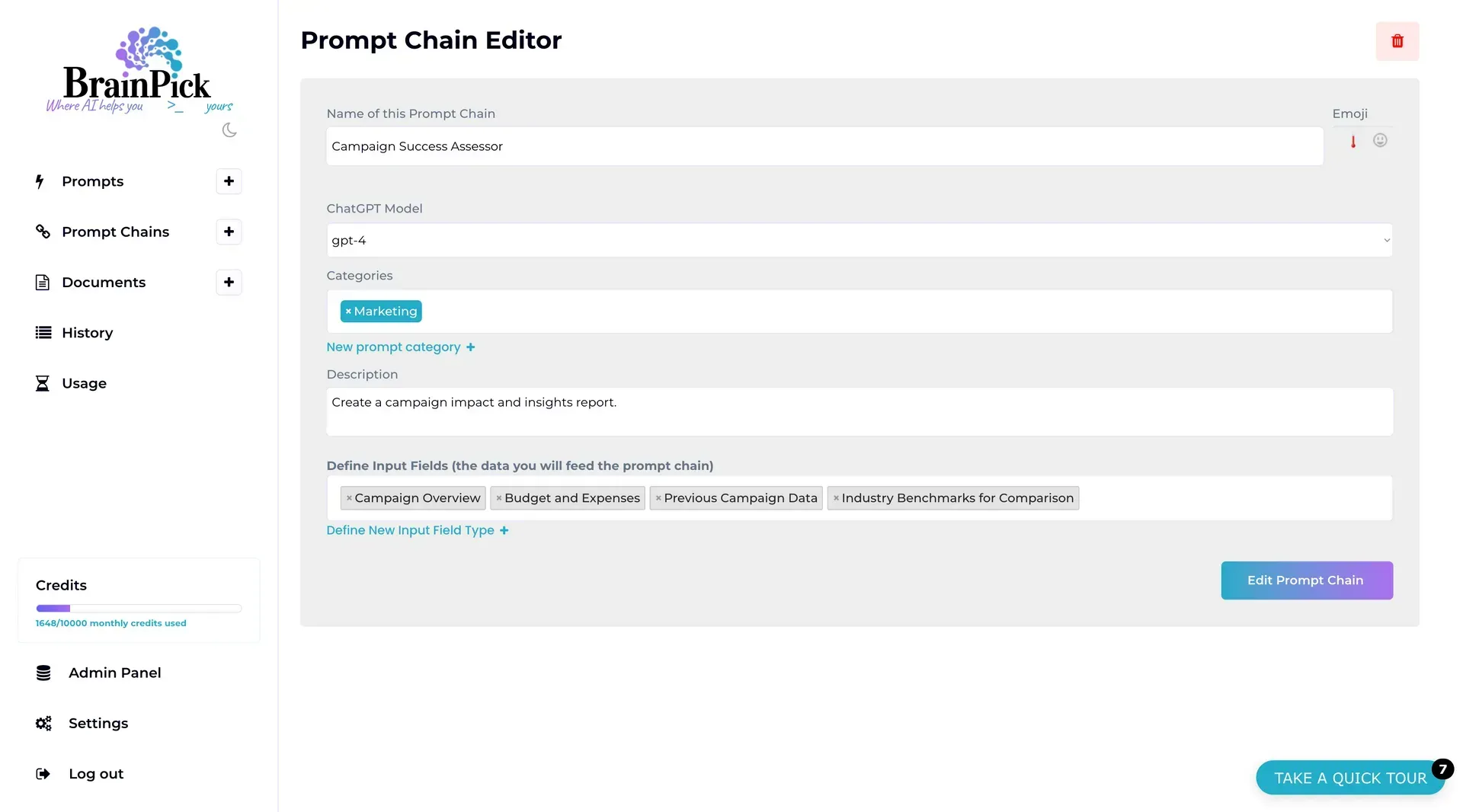The width and height of the screenshot is (1463, 812).
Task: Click the credits usage progress bar
Action: tap(139, 609)
